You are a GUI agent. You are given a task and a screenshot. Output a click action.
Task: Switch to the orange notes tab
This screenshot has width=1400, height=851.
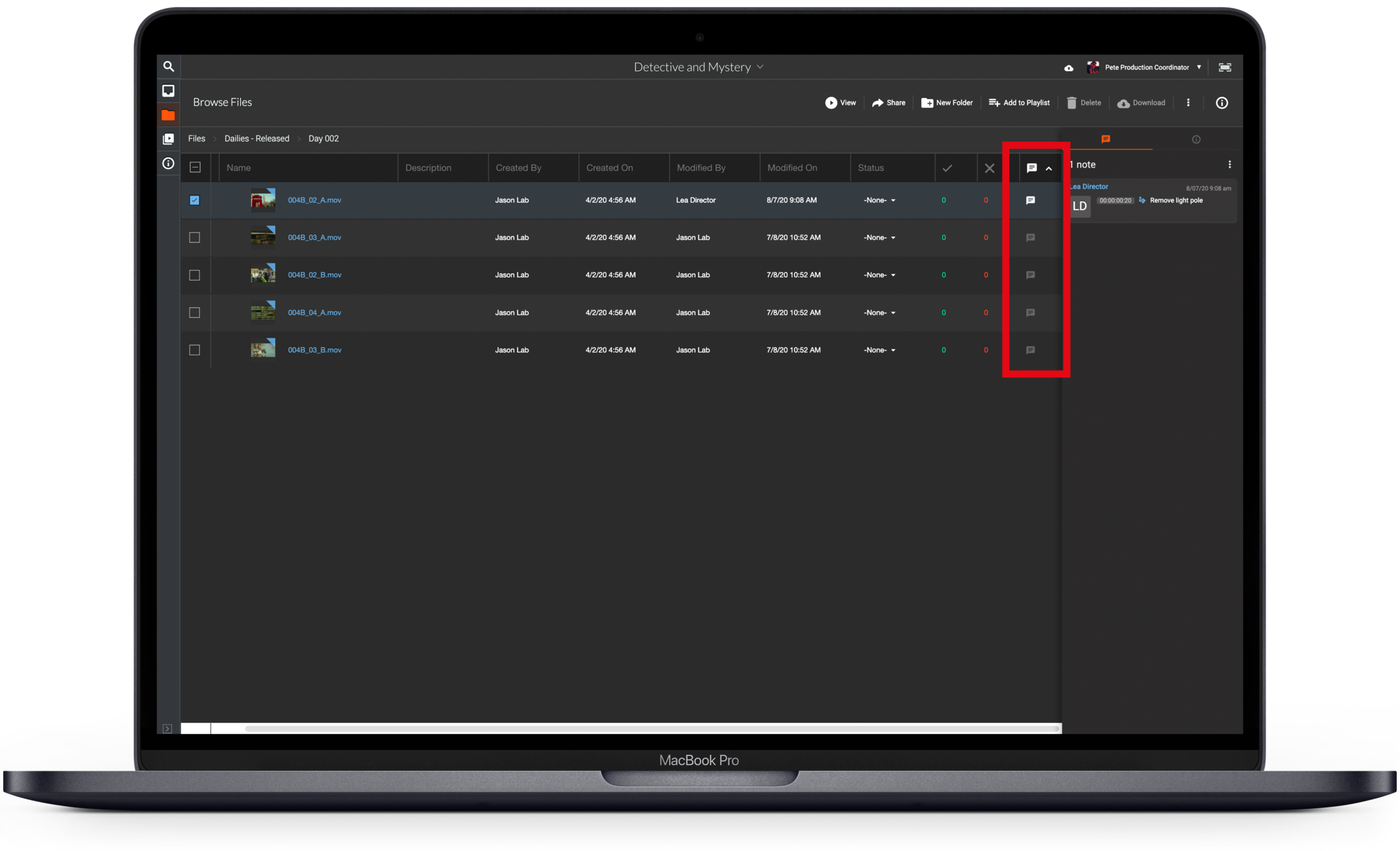pyautogui.click(x=1105, y=139)
